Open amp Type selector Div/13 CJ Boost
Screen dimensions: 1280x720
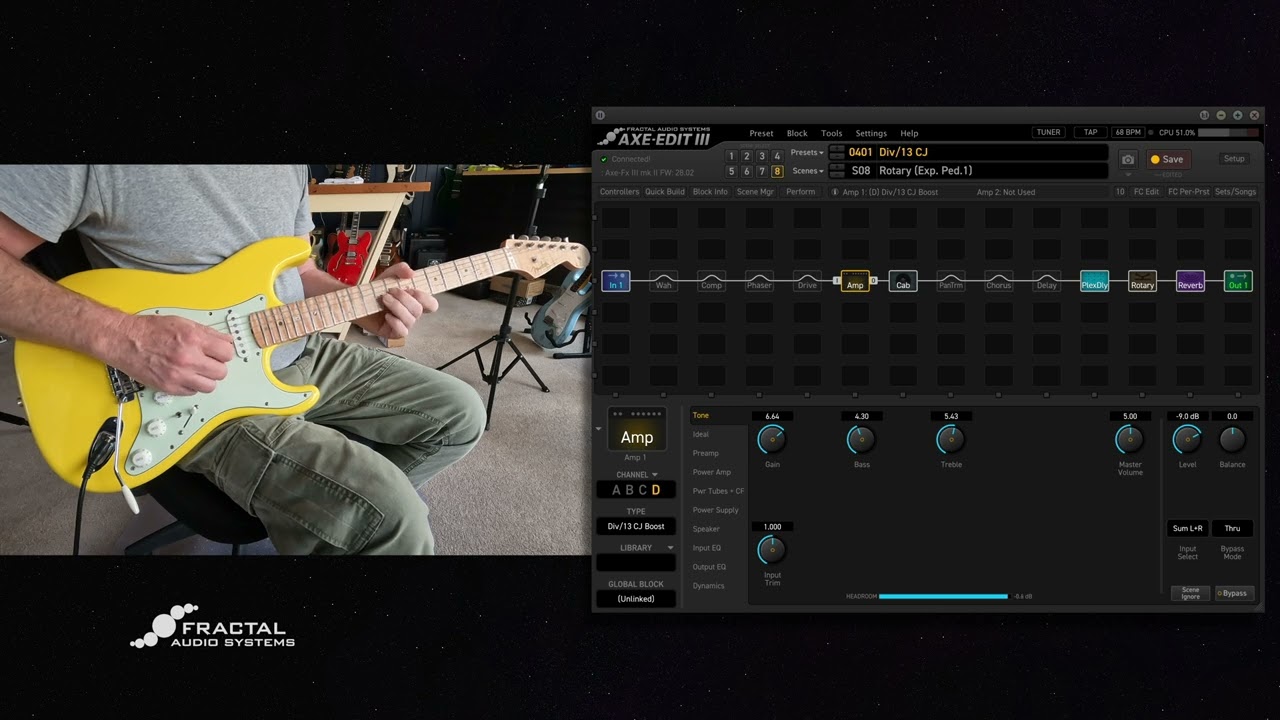coord(636,526)
